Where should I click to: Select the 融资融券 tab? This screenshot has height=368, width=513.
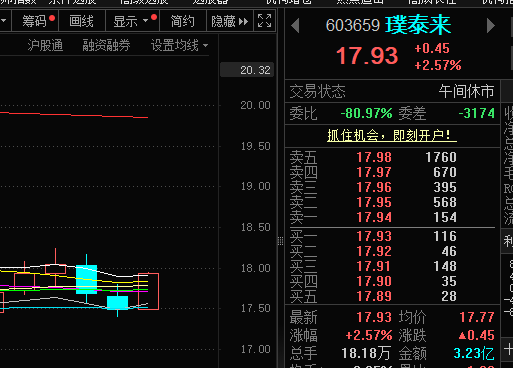pos(106,45)
